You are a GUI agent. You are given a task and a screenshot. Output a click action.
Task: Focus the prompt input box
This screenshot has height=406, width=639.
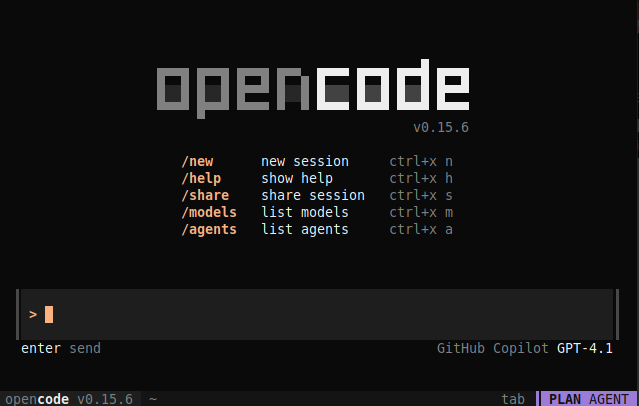point(317,314)
